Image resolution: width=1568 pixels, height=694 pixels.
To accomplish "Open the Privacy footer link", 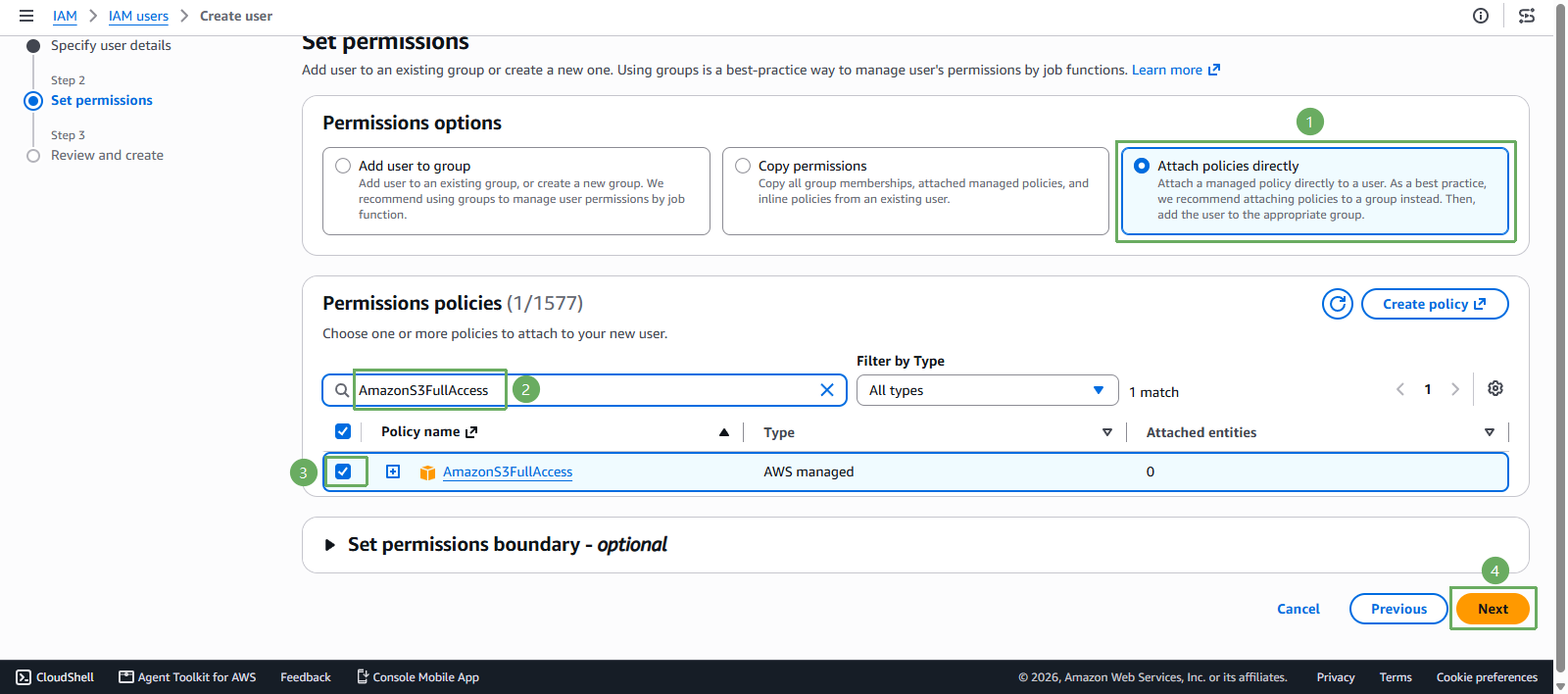I will (1336, 677).
